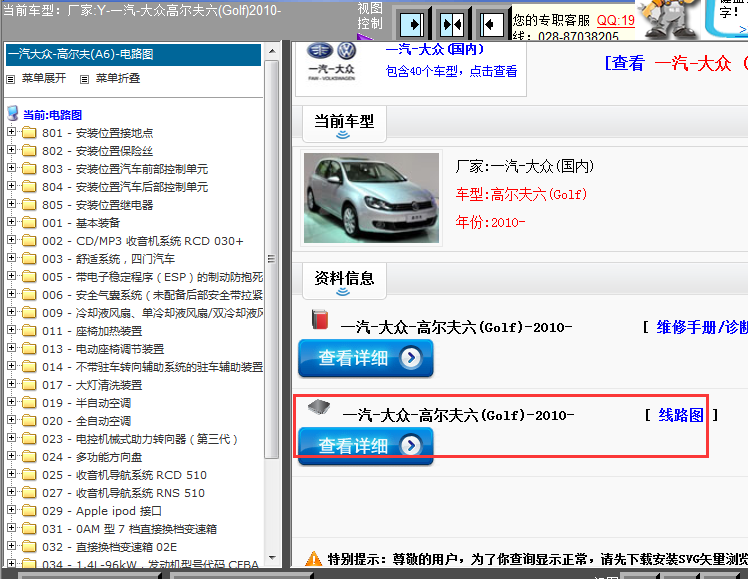Click the Golf car thumbnail photo
This screenshot has width=748, height=579.
[371, 198]
